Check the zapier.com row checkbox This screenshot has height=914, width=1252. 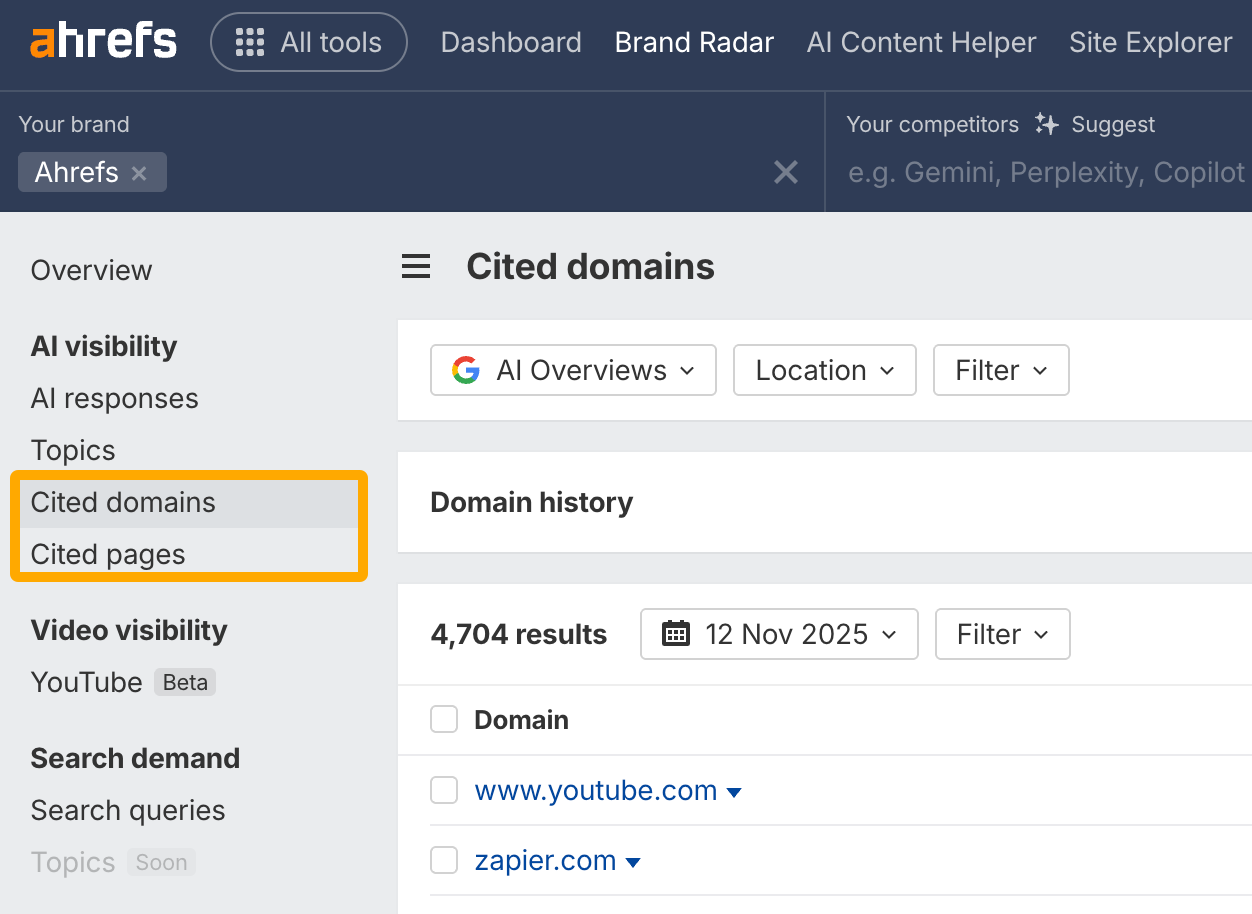(x=444, y=860)
